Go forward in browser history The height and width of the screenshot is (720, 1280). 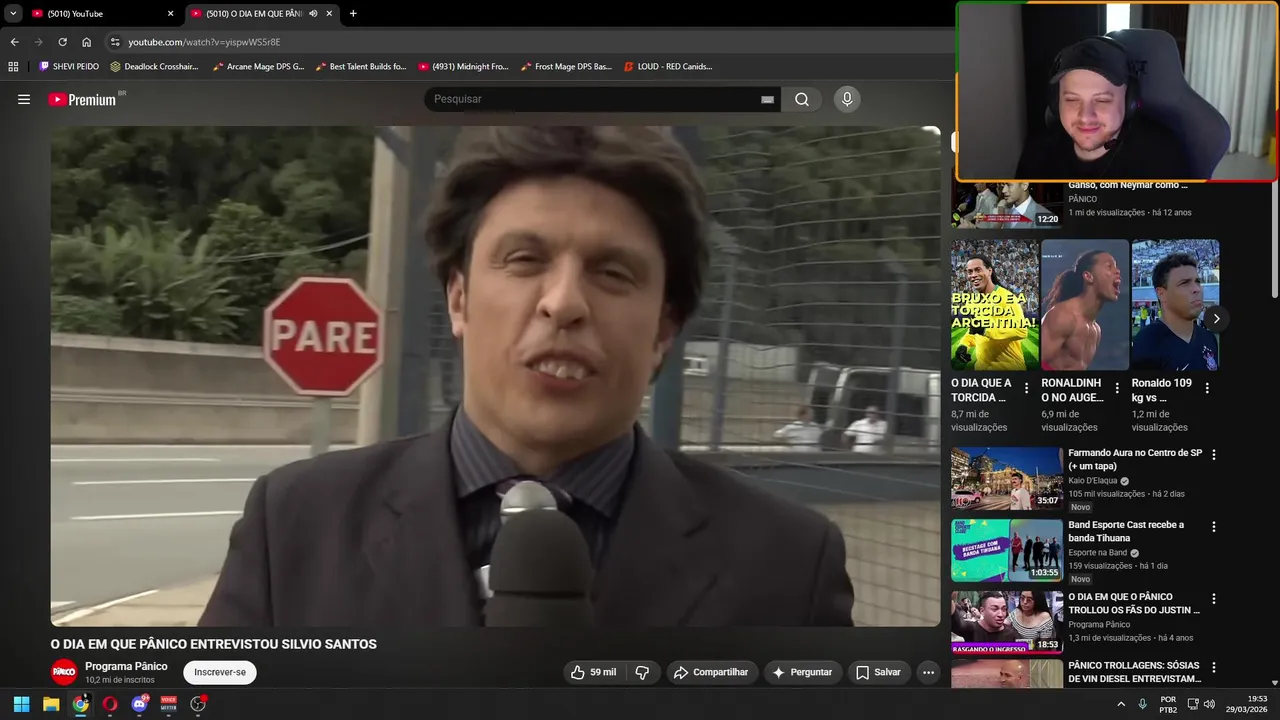[x=38, y=42]
